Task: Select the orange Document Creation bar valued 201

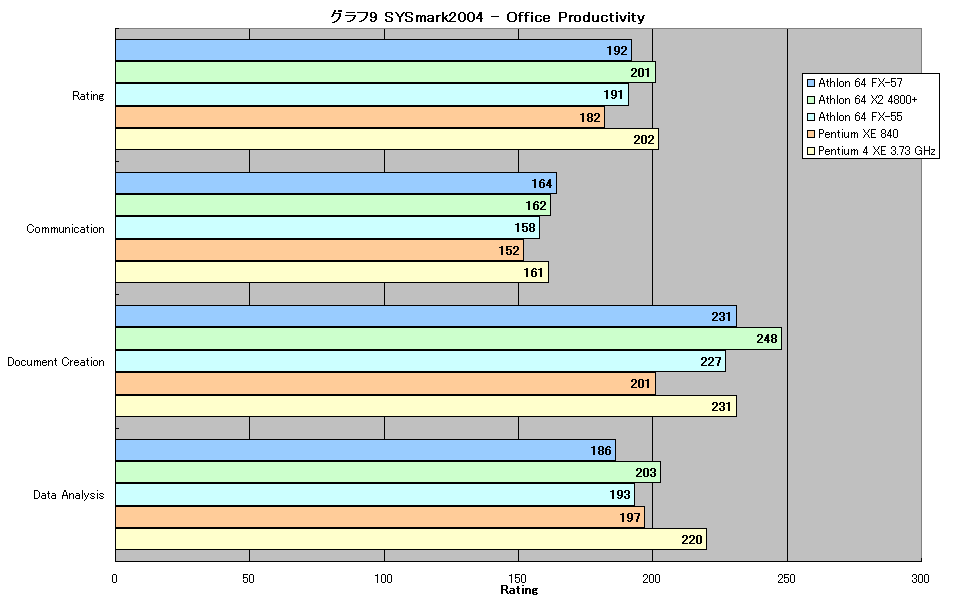Action: pyautogui.click(x=385, y=384)
